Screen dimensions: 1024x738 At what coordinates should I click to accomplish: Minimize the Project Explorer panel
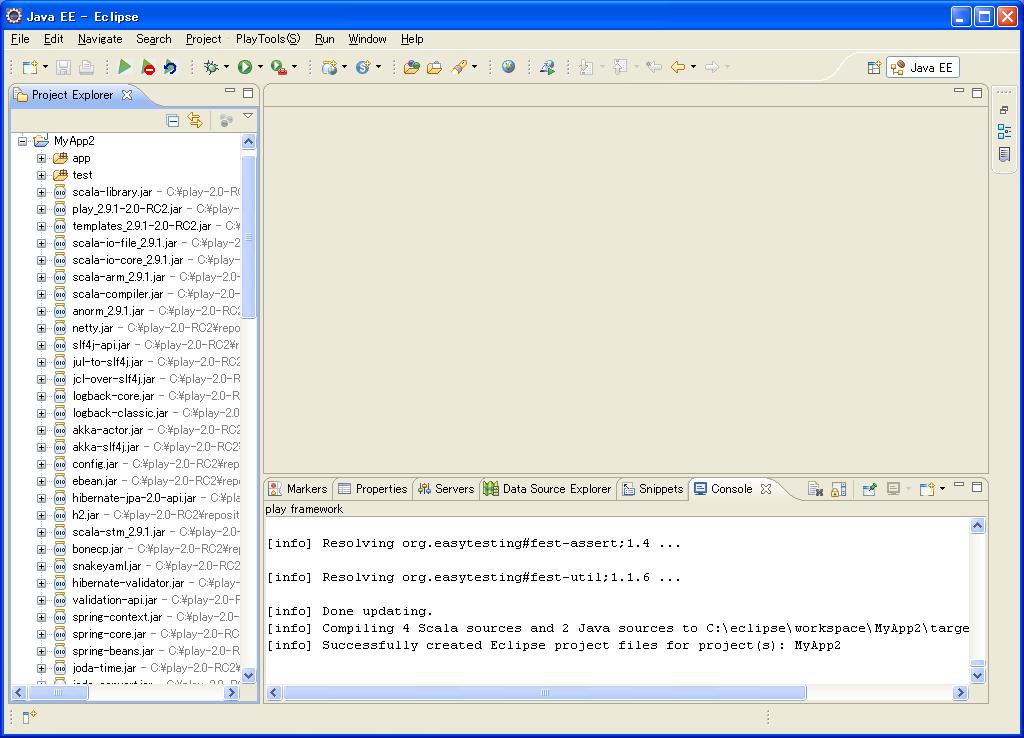click(x=230, y=91)
